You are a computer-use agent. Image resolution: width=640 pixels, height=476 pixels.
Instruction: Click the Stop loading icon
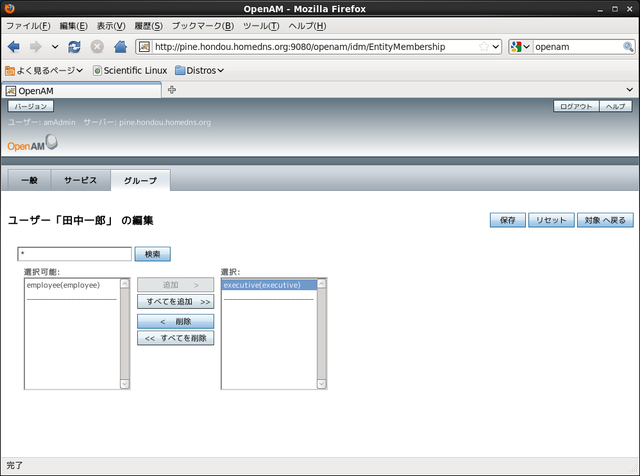click(x=97, y=47)
